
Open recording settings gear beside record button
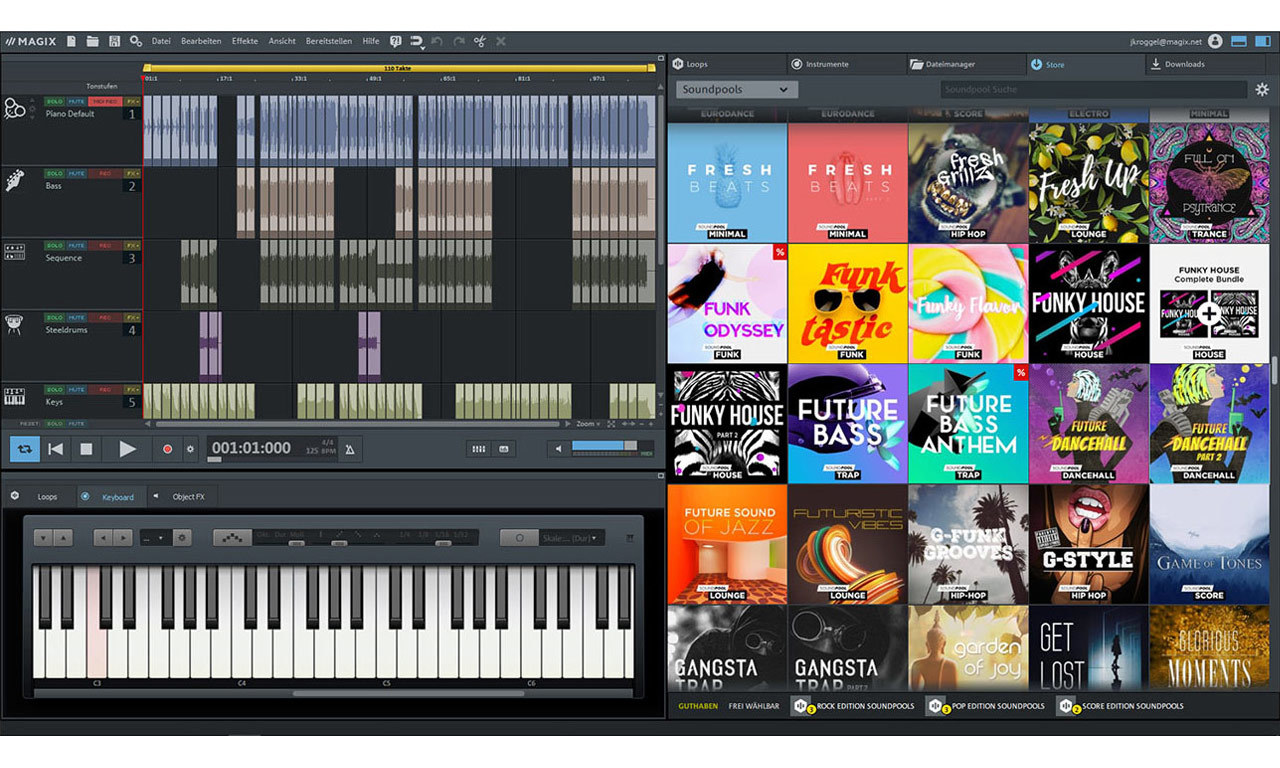[x=190, y=449]
